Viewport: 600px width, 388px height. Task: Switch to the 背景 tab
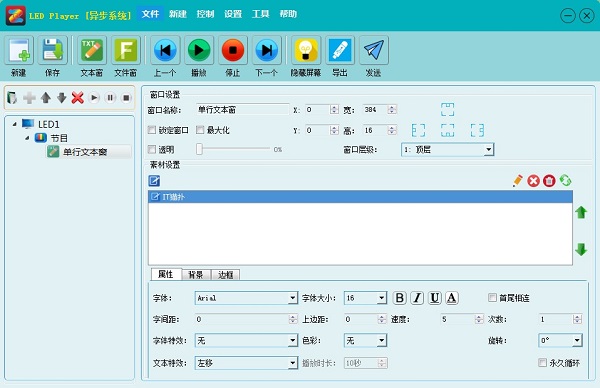(x=196, y=275)
